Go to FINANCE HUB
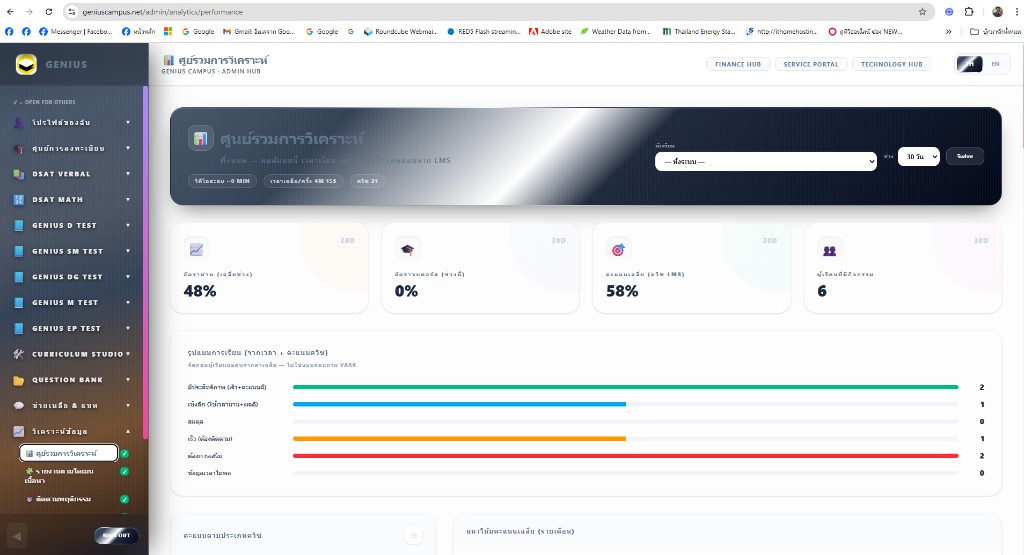This screenshot has height=555, width=1024. tap(738, 64)
